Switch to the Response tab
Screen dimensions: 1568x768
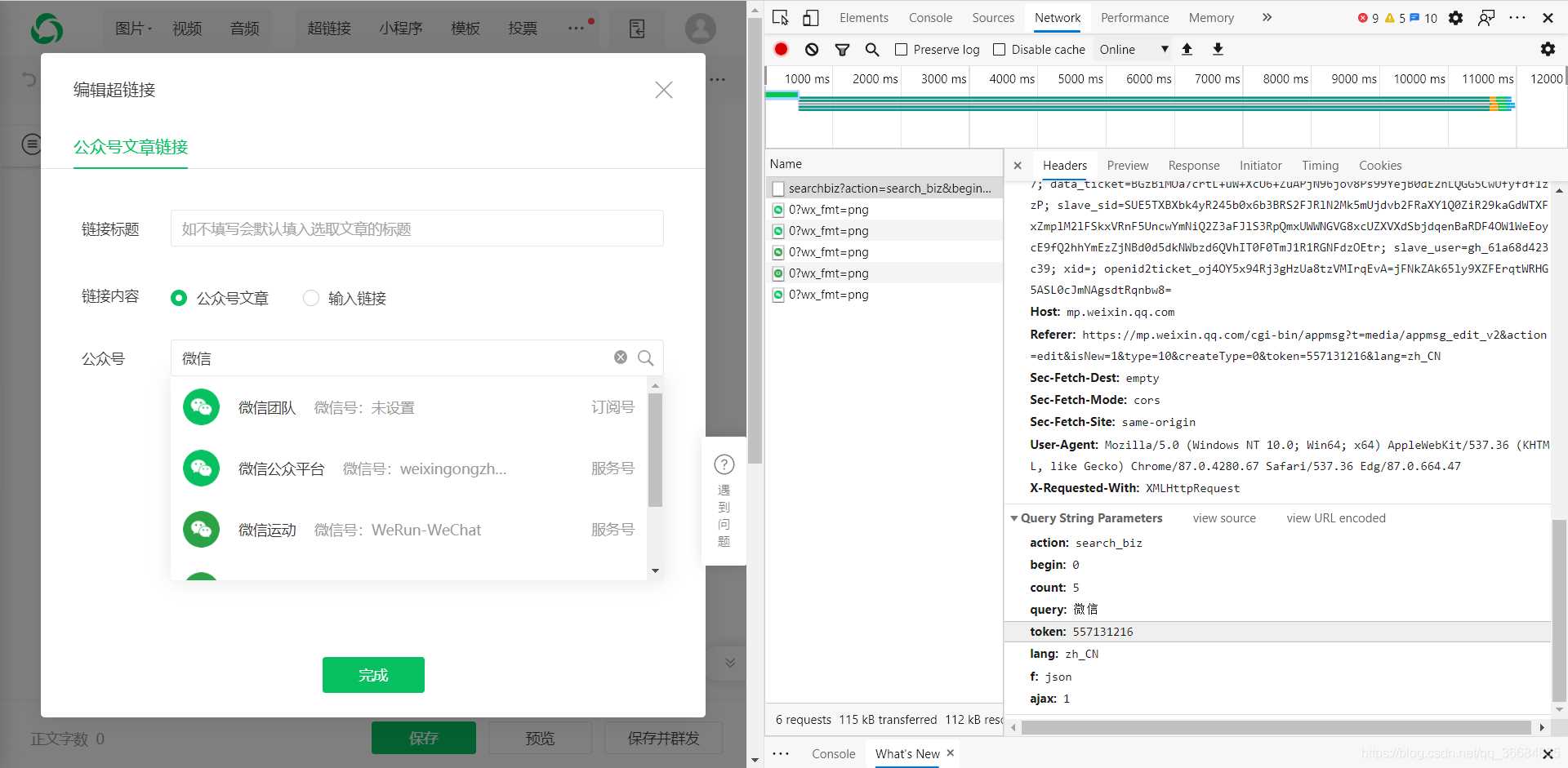pos(1193,166)
